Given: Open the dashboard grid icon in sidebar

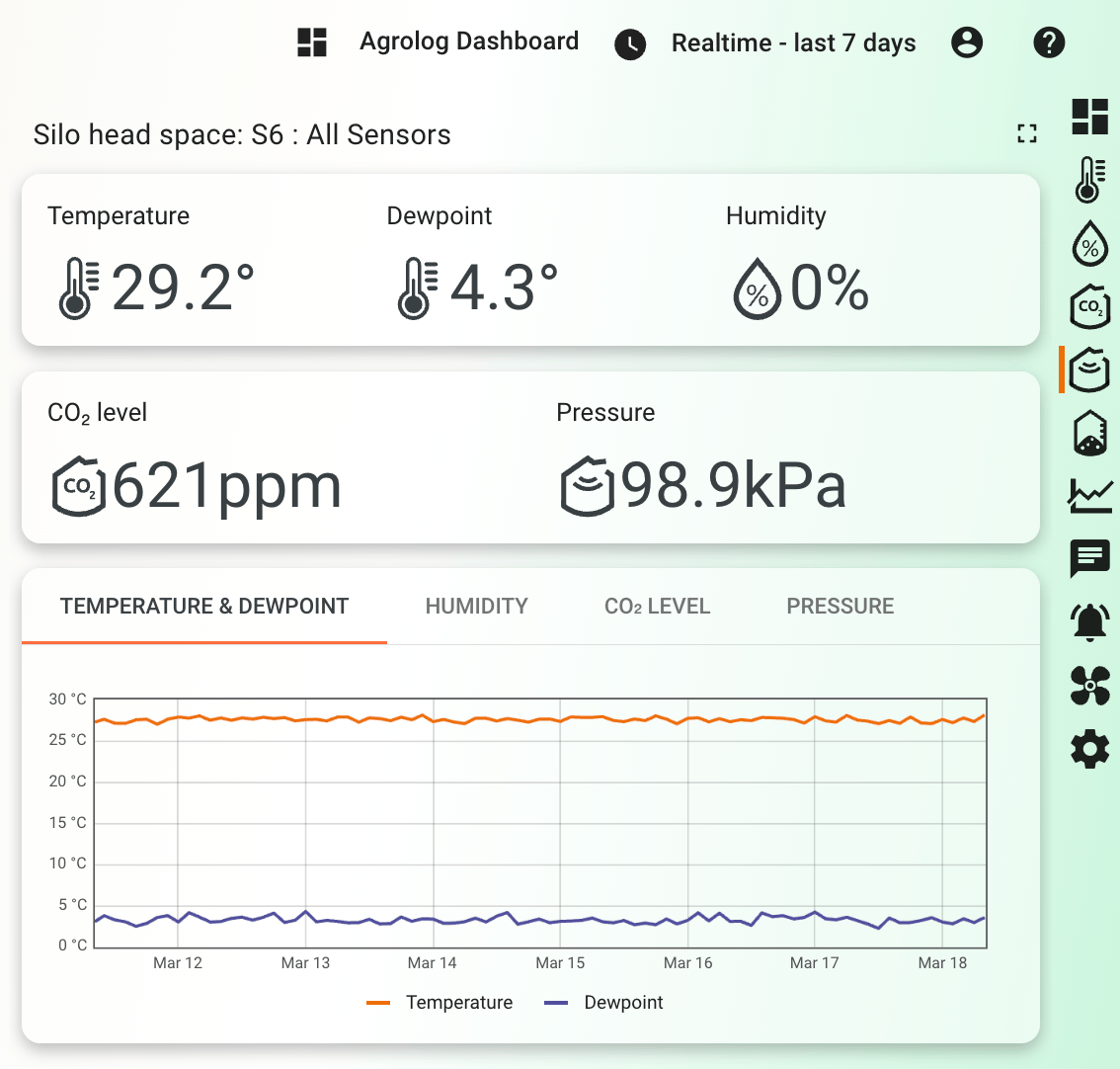Looking at the screenshot, I should pos(1089,117).
